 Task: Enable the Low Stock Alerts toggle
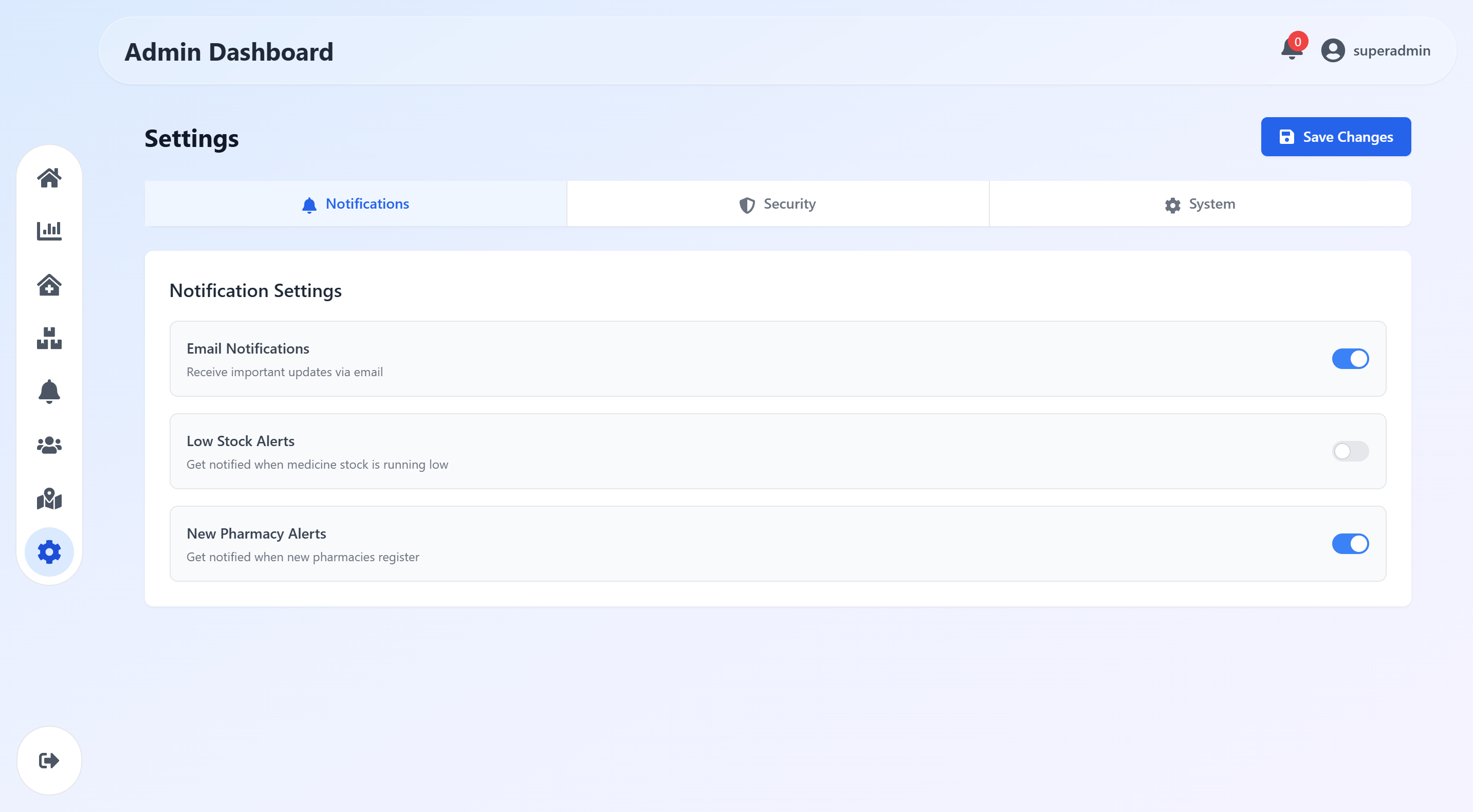point(1350,451)
